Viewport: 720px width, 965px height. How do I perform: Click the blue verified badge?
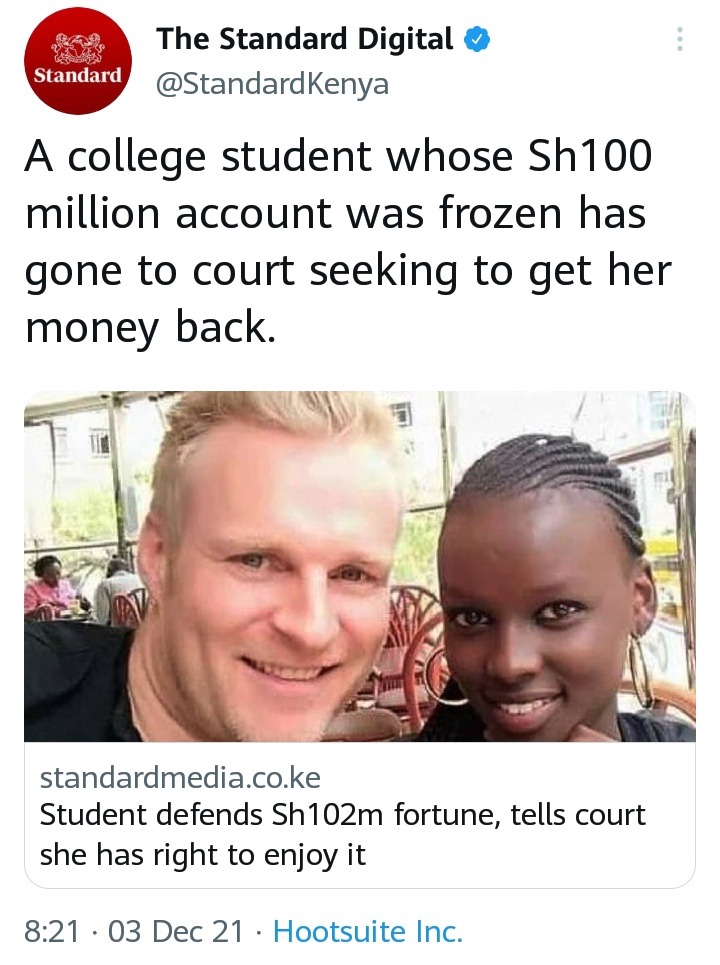click(478, 39)
